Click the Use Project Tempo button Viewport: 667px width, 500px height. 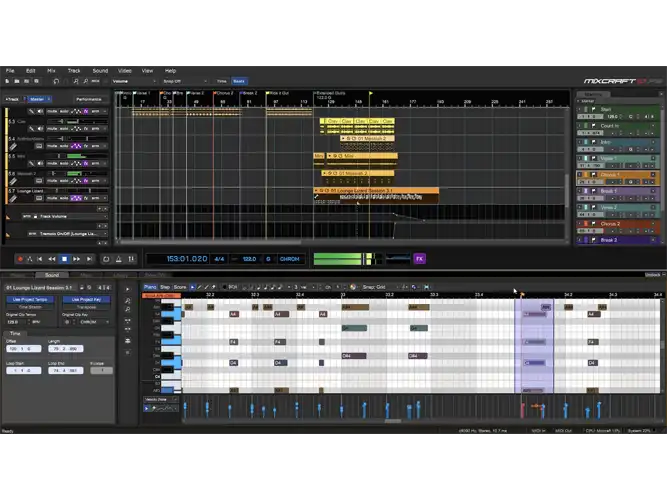(30, 300)
